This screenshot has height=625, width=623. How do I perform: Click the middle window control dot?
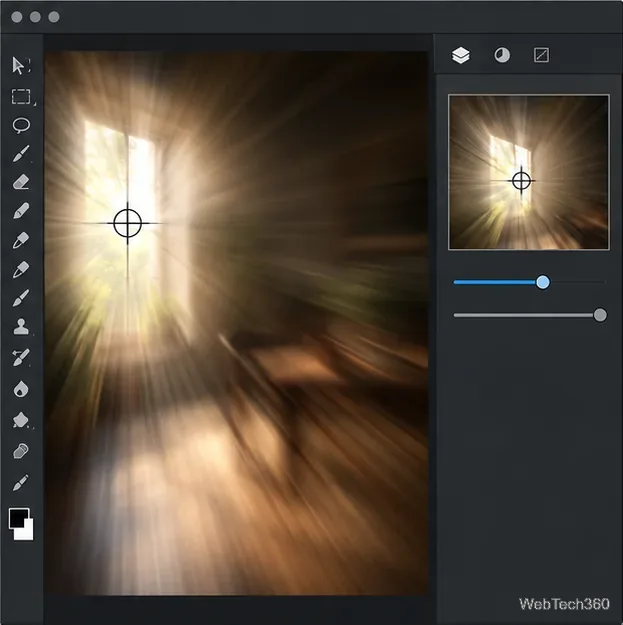tap(35, 17)
